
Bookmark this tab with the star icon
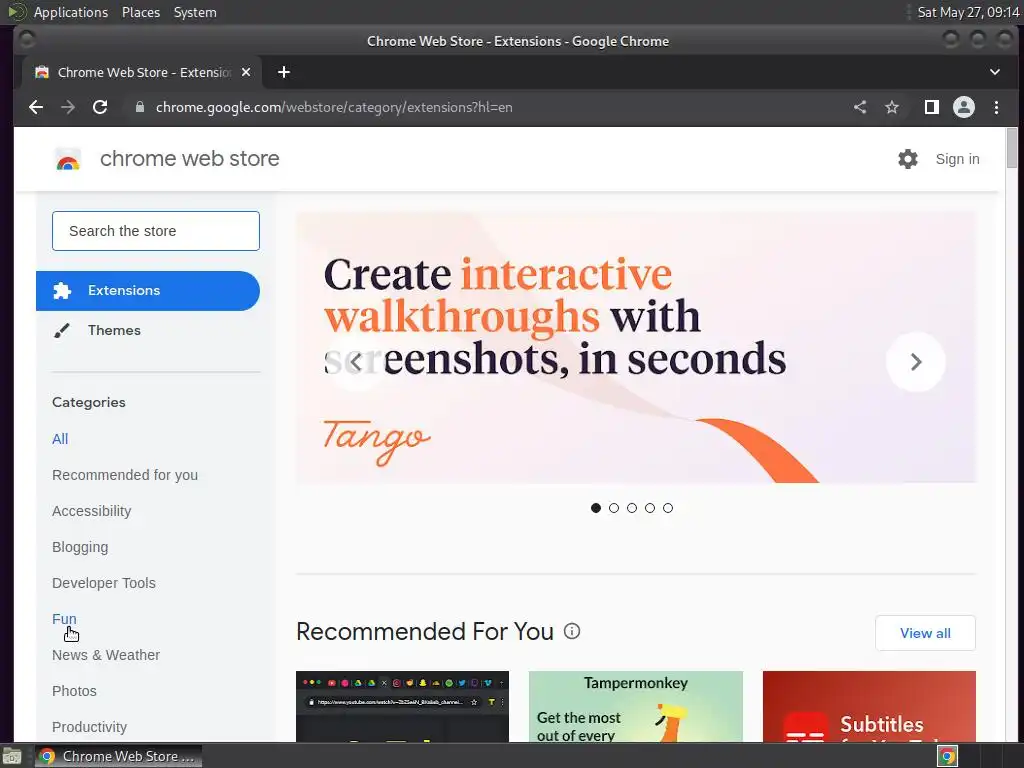(x=892, y=107)
